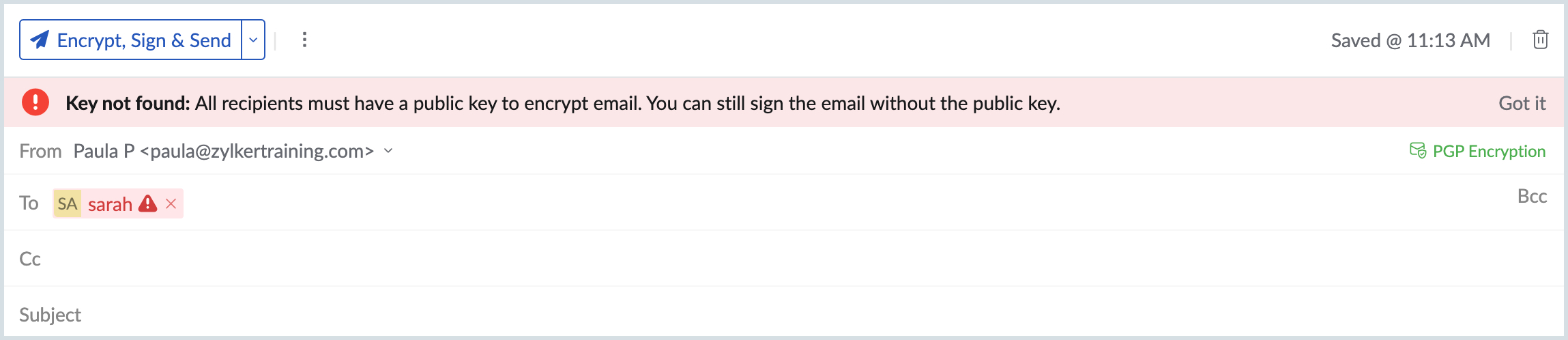
Task: Click the warning triangle on sarah's chip
Action: click(147, 203)
